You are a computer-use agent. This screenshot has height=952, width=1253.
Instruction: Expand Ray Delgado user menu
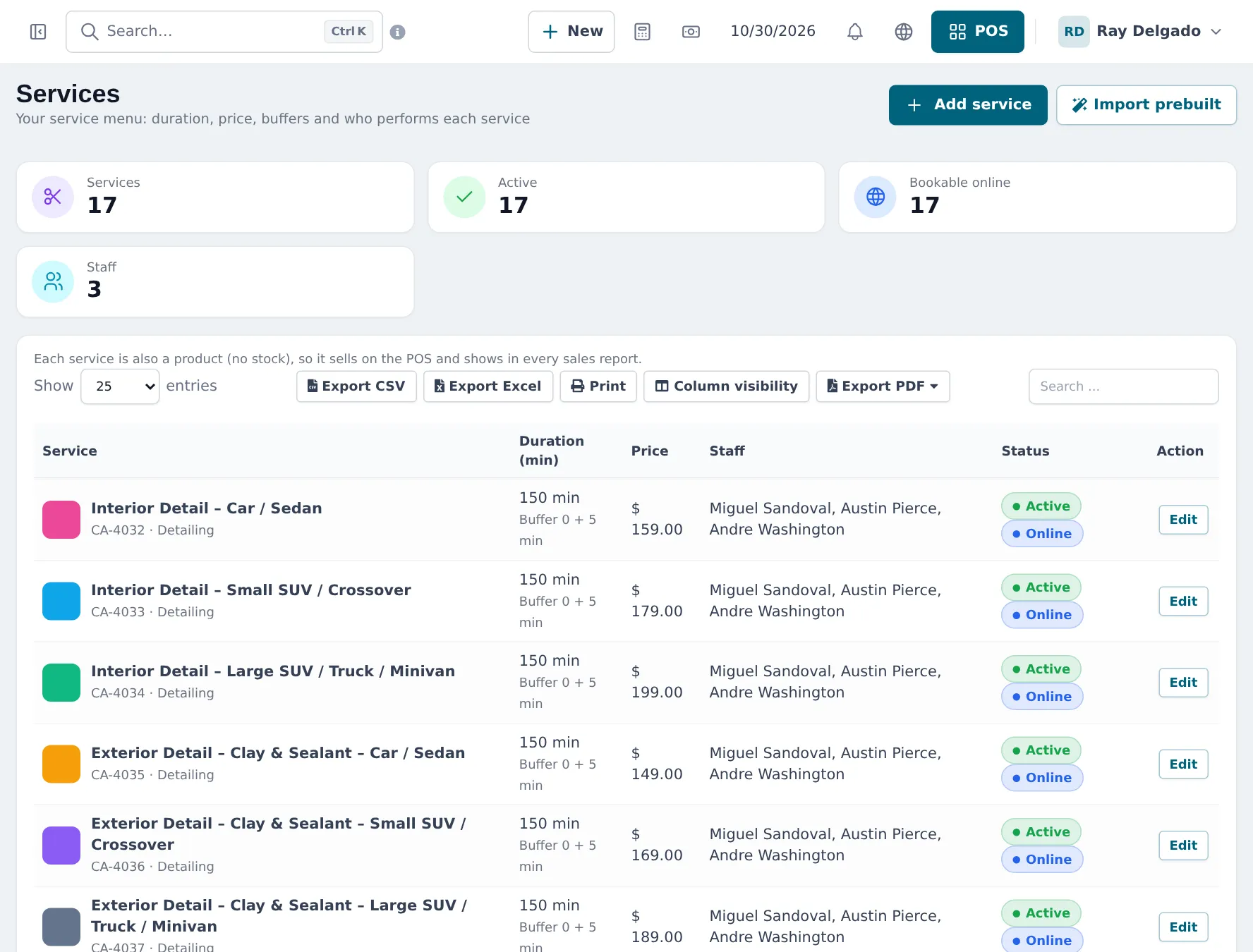[x=1140, y=32]
